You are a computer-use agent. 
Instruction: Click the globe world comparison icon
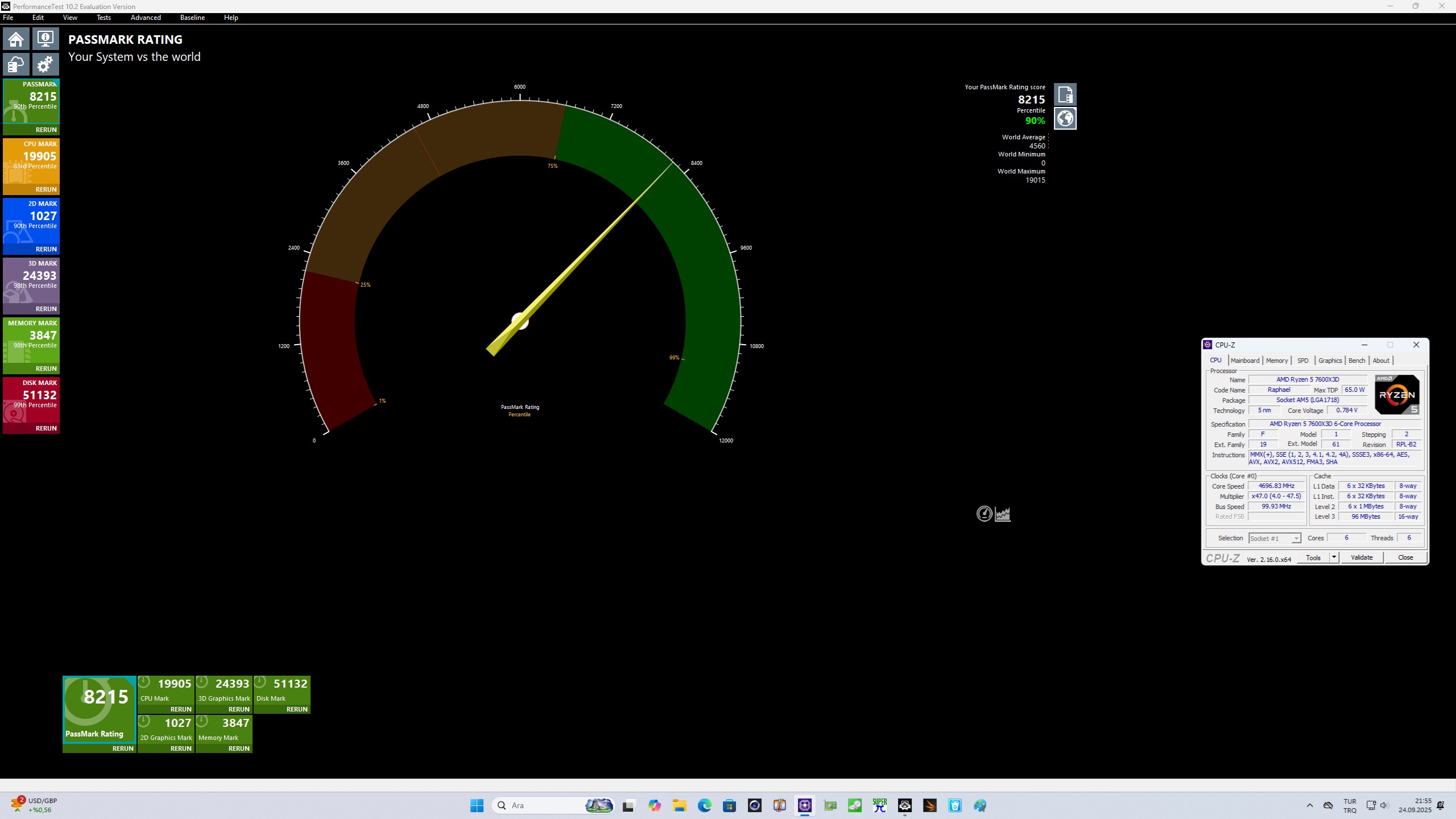[x=1065, y=118]
